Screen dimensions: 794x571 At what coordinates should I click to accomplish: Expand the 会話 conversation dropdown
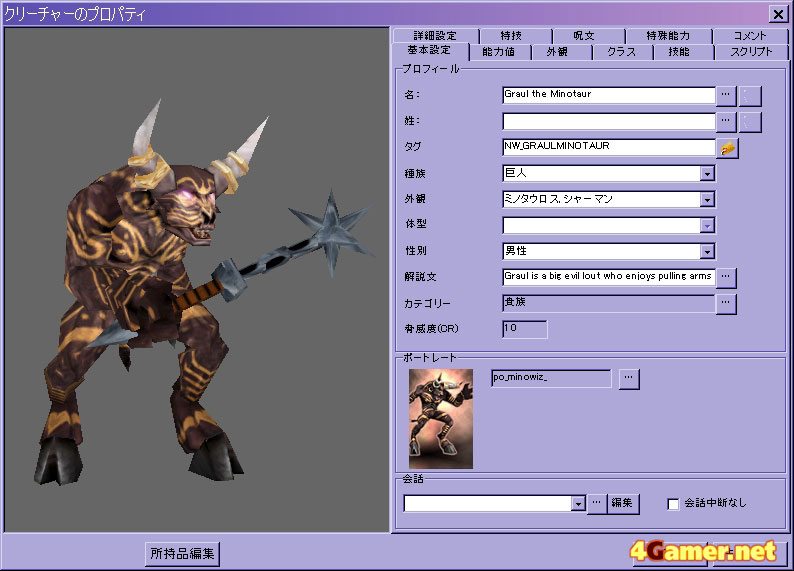click(x=578, y=503)
